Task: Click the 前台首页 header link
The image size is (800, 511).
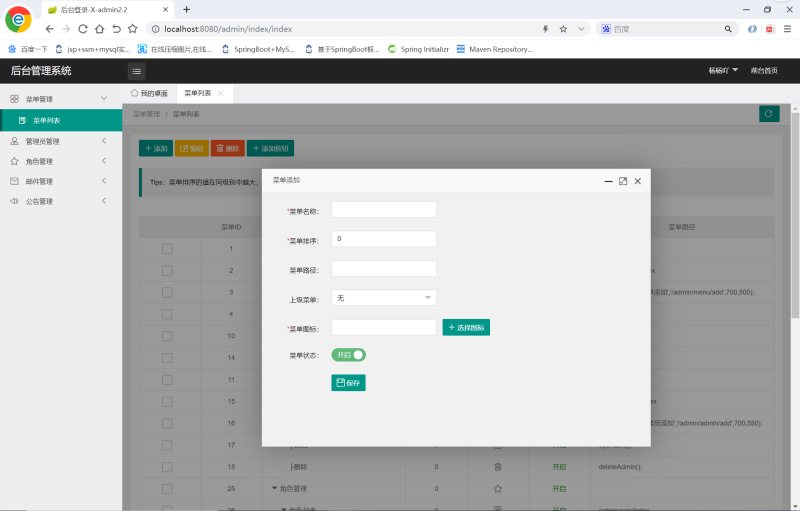Action: pos(764,70)
